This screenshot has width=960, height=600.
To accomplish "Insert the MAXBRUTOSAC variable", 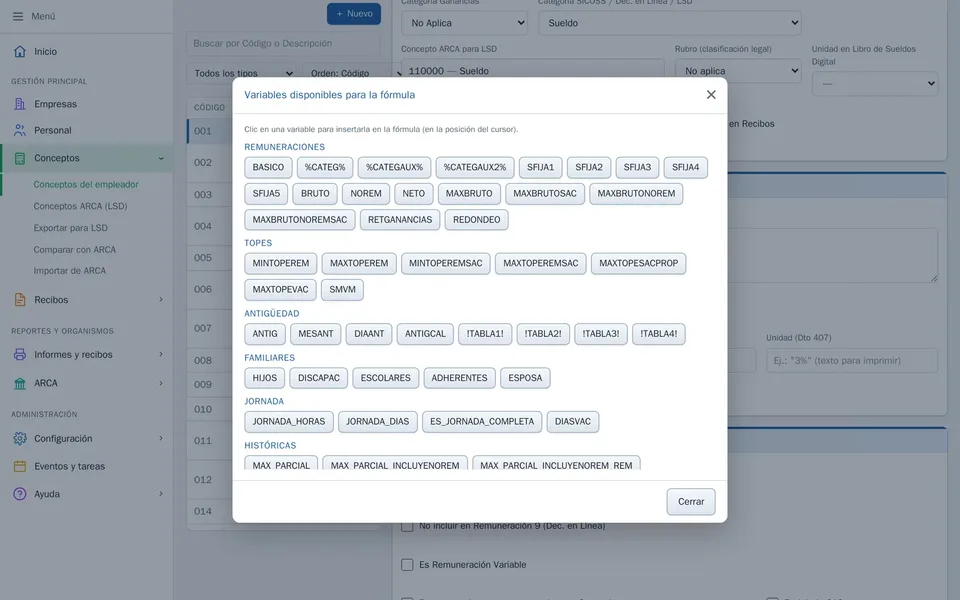I will click(545, 193).
